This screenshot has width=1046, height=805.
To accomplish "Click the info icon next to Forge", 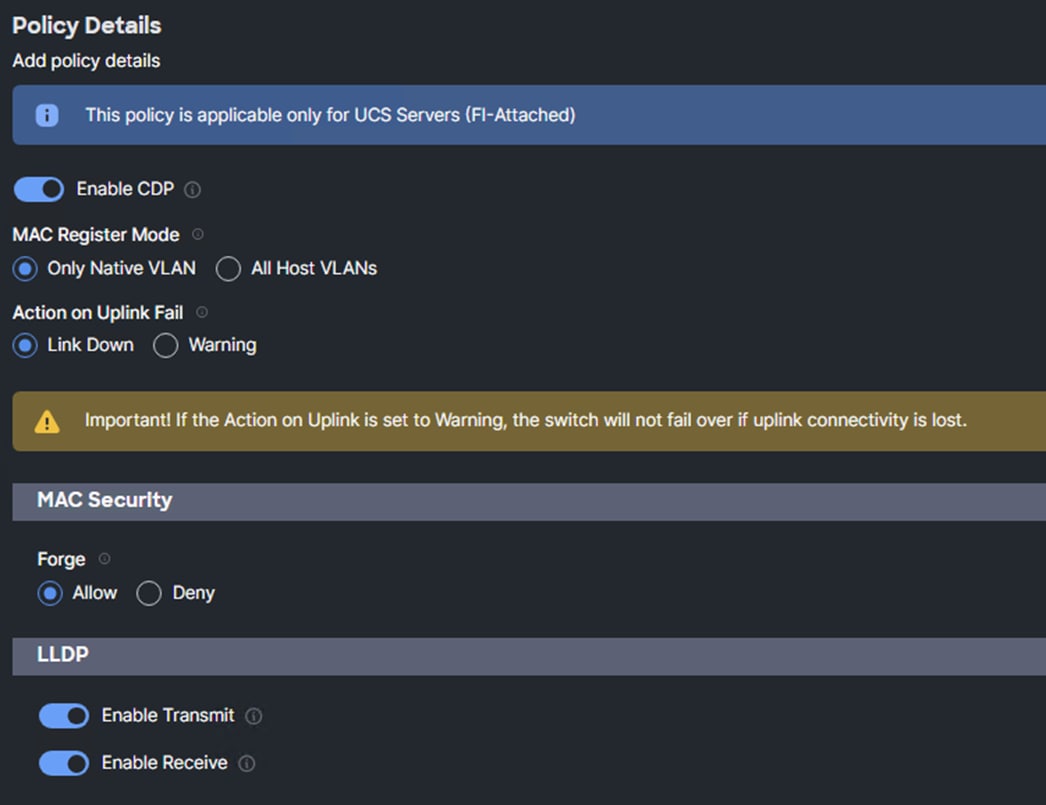I will point(104,559).
